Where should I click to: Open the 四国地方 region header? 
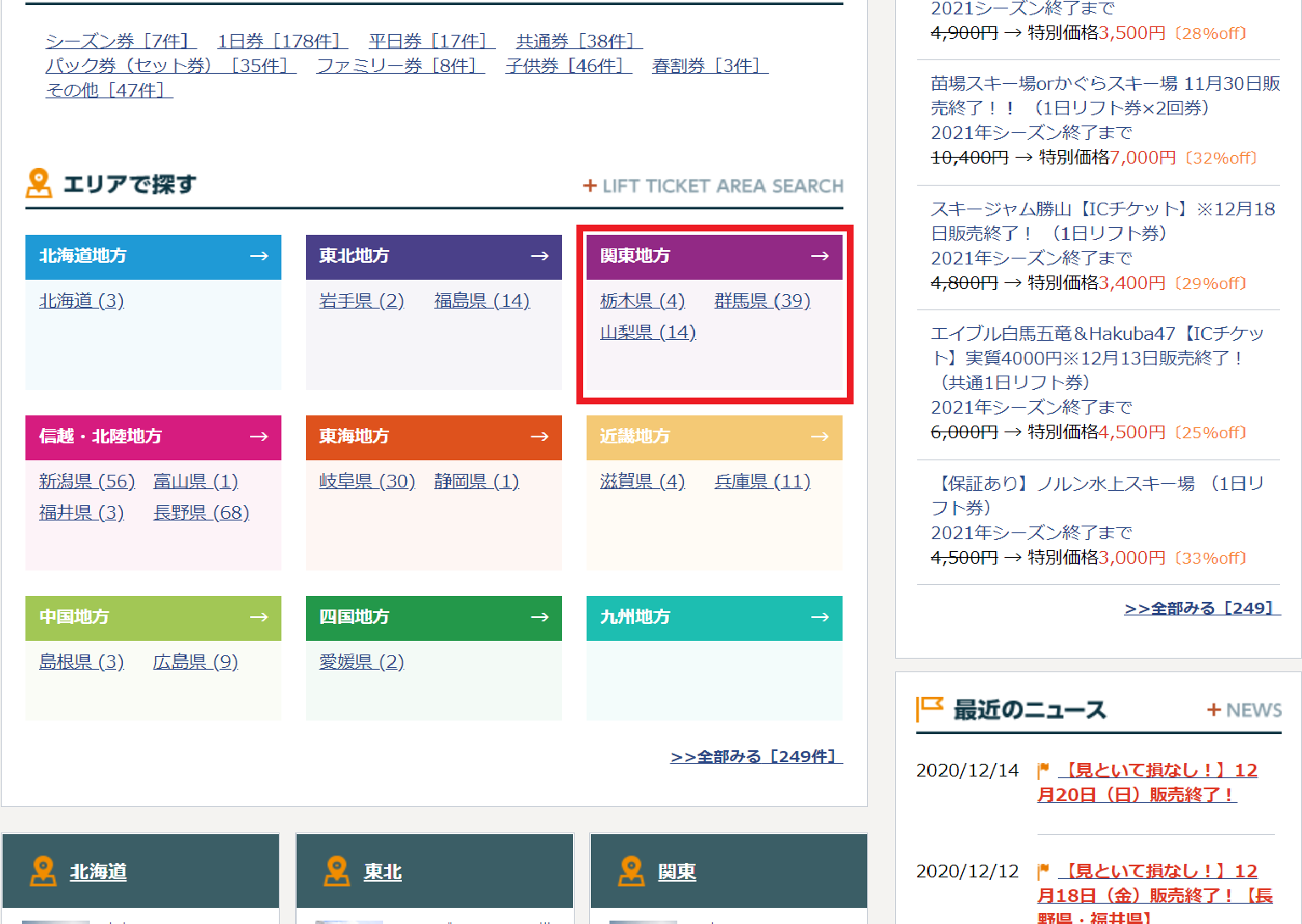click(354, 617)
